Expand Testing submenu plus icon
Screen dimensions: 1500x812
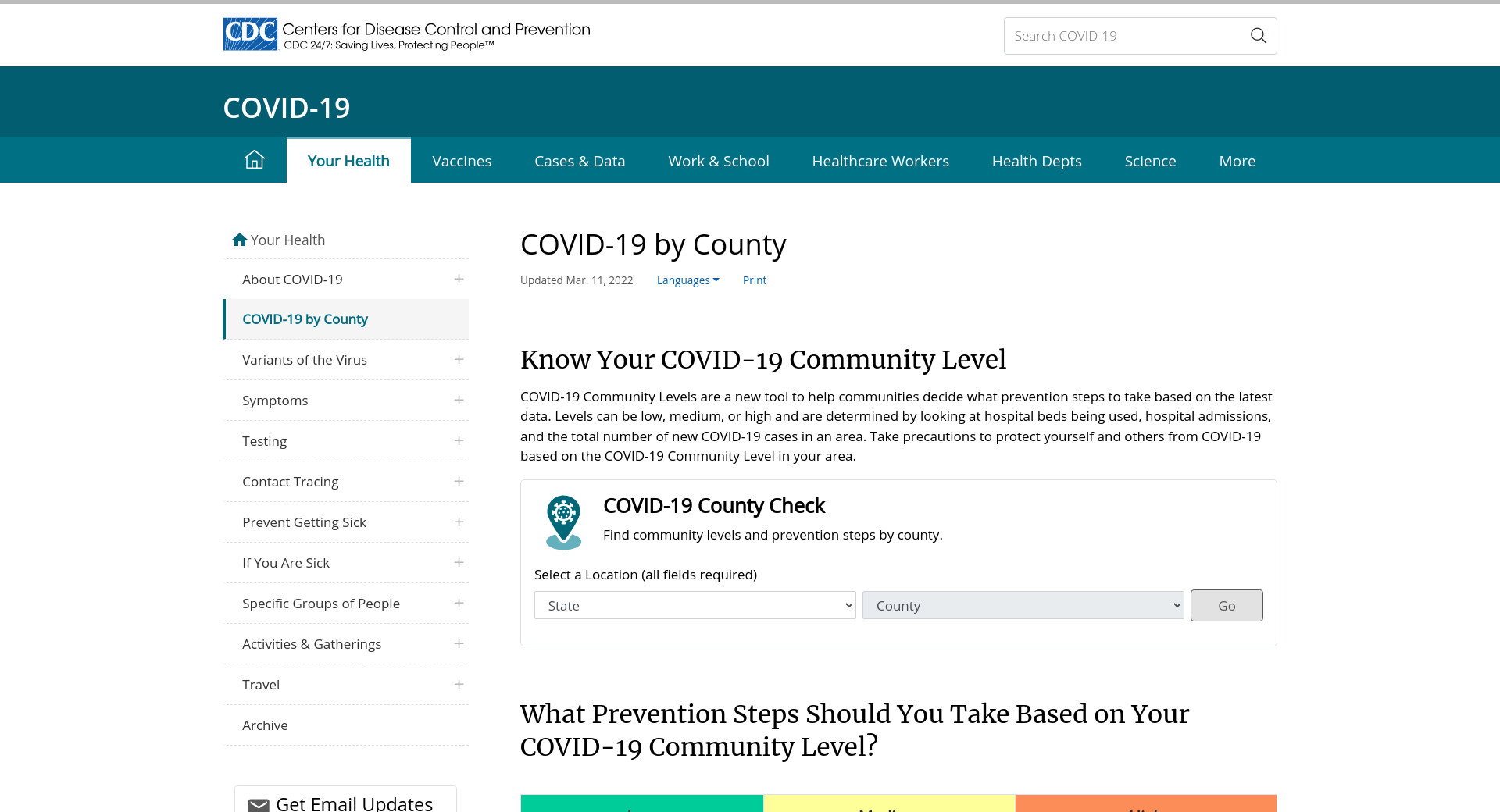pos(459,441)
